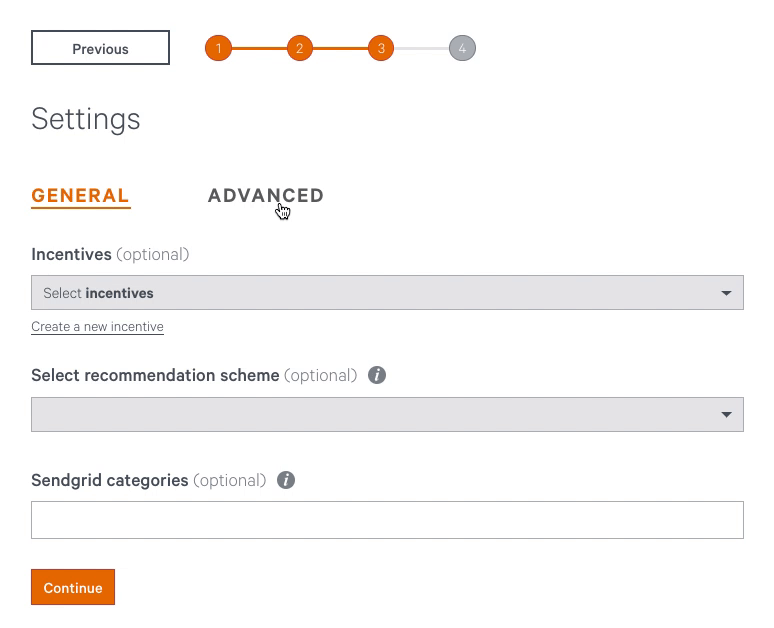Jump to step 1 circle
The image size is (774, 628).
(218, 48)
